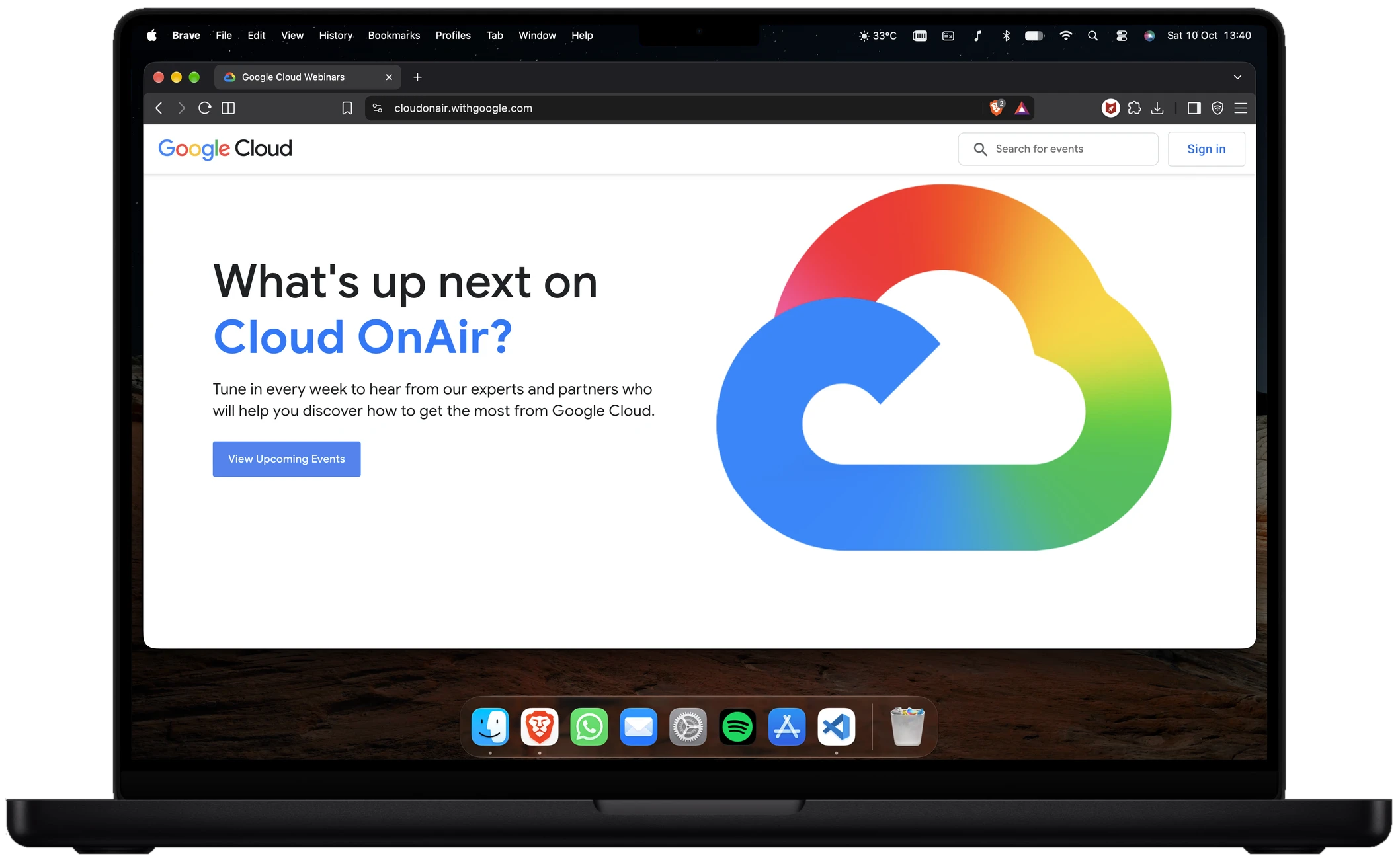Open the Profiles menu
Image resolution: width=1400 pixels, height=862 pixels.
(x=453, y=36)
